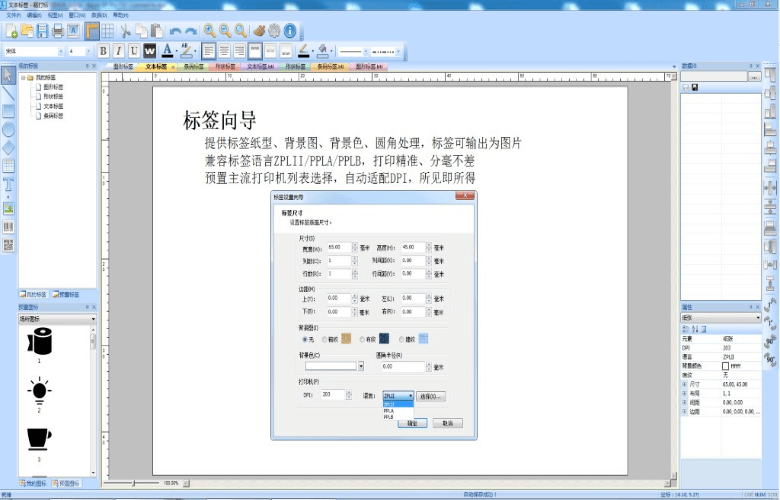Open the 文件 menu
The image size is (780, 500).
[13, 15]
